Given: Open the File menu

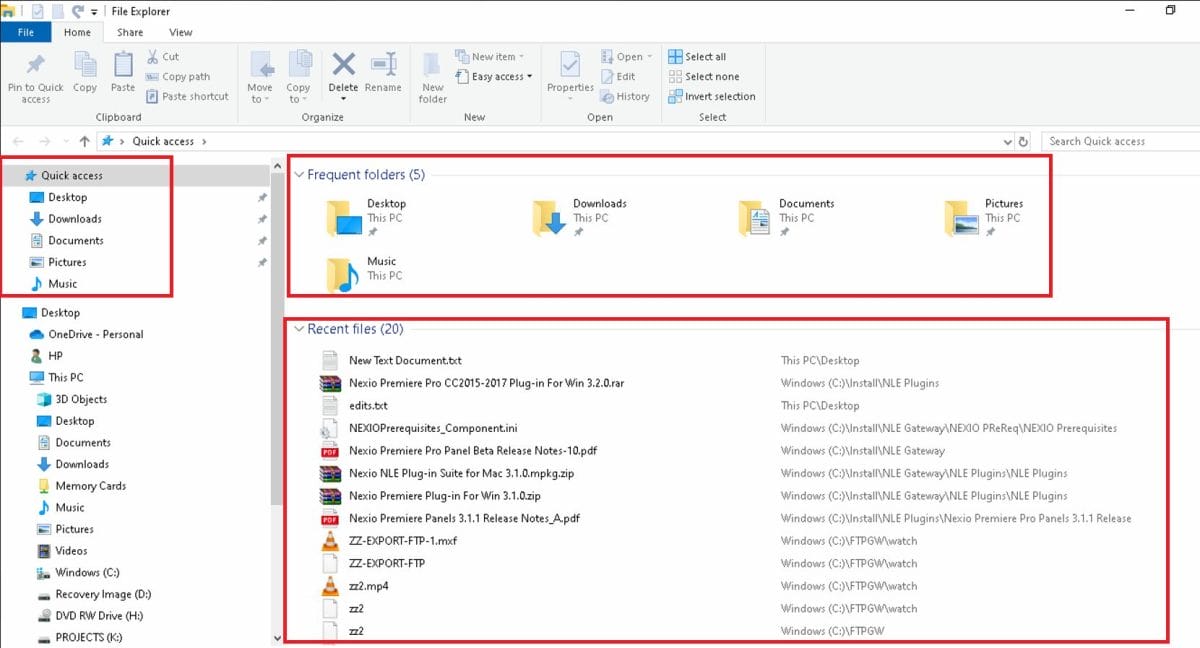Looking at the screenshot, I should click(x=26, y=32).
